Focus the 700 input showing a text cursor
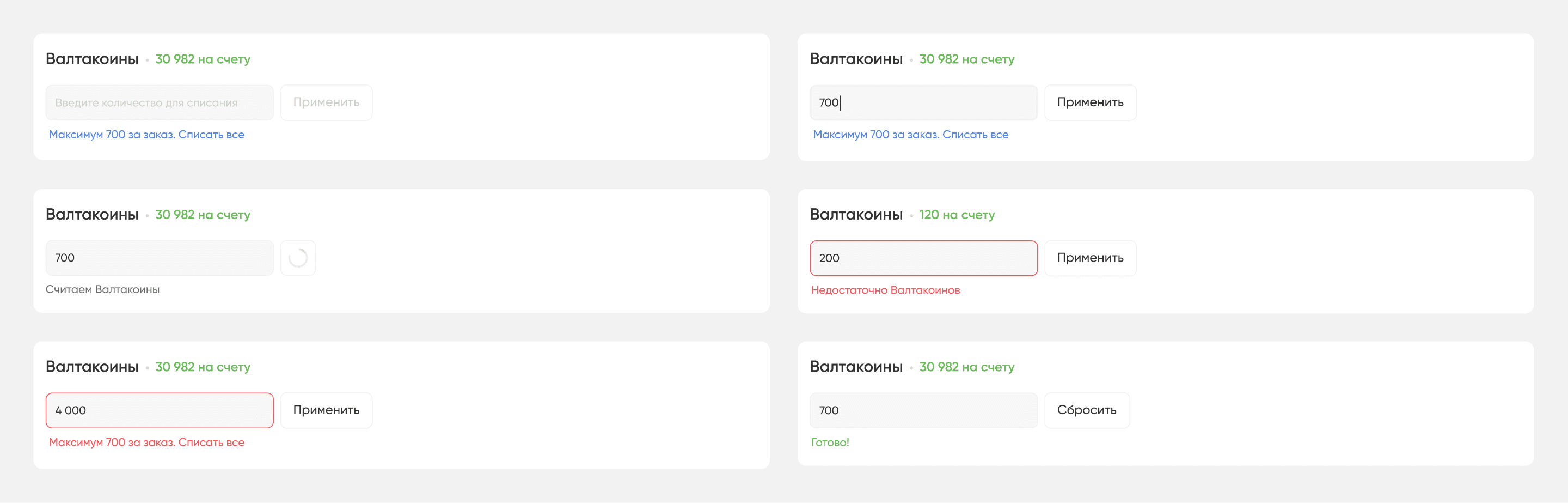 (x=922, y=102)
